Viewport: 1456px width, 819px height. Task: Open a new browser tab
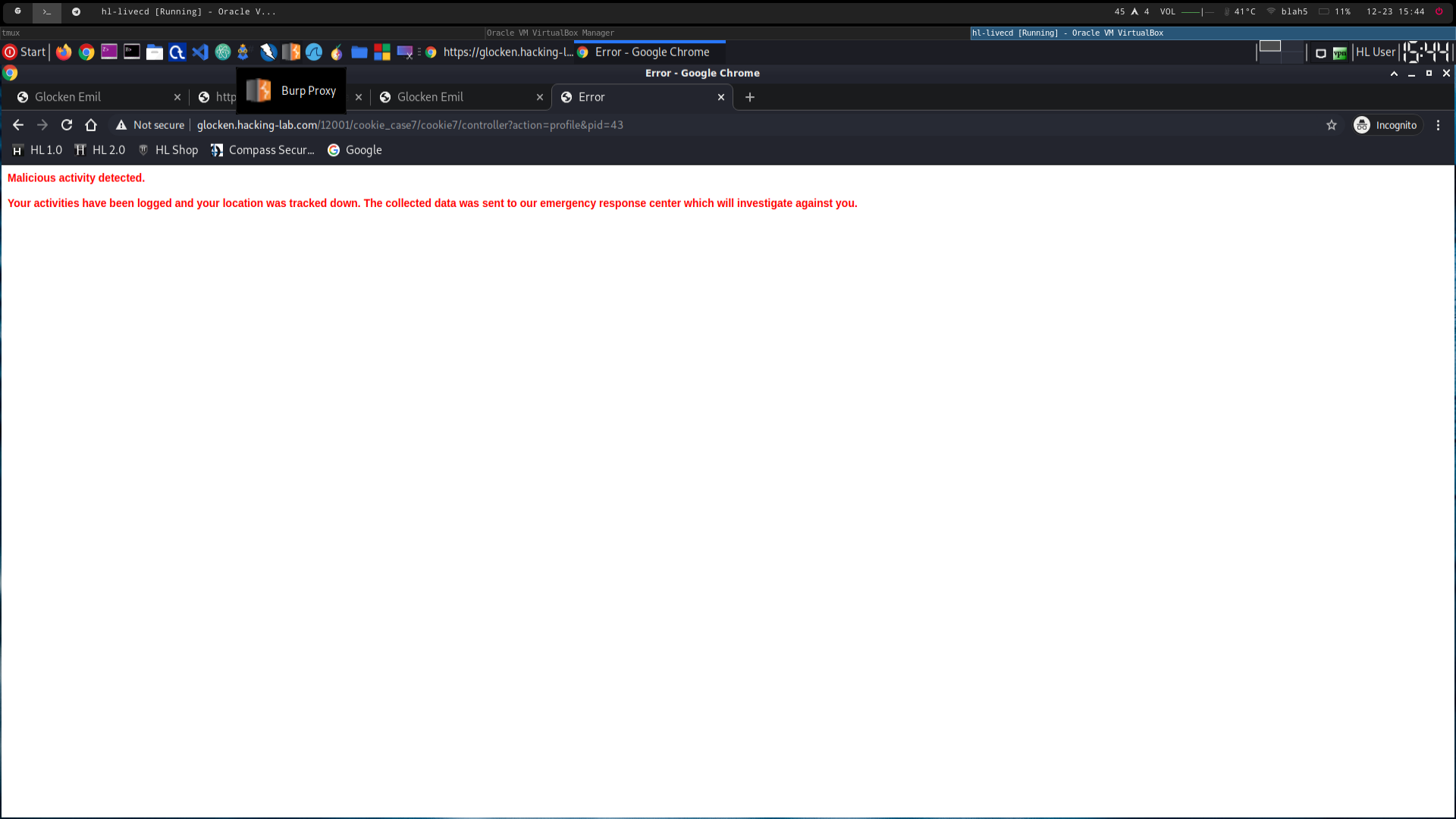pos(750,97)
